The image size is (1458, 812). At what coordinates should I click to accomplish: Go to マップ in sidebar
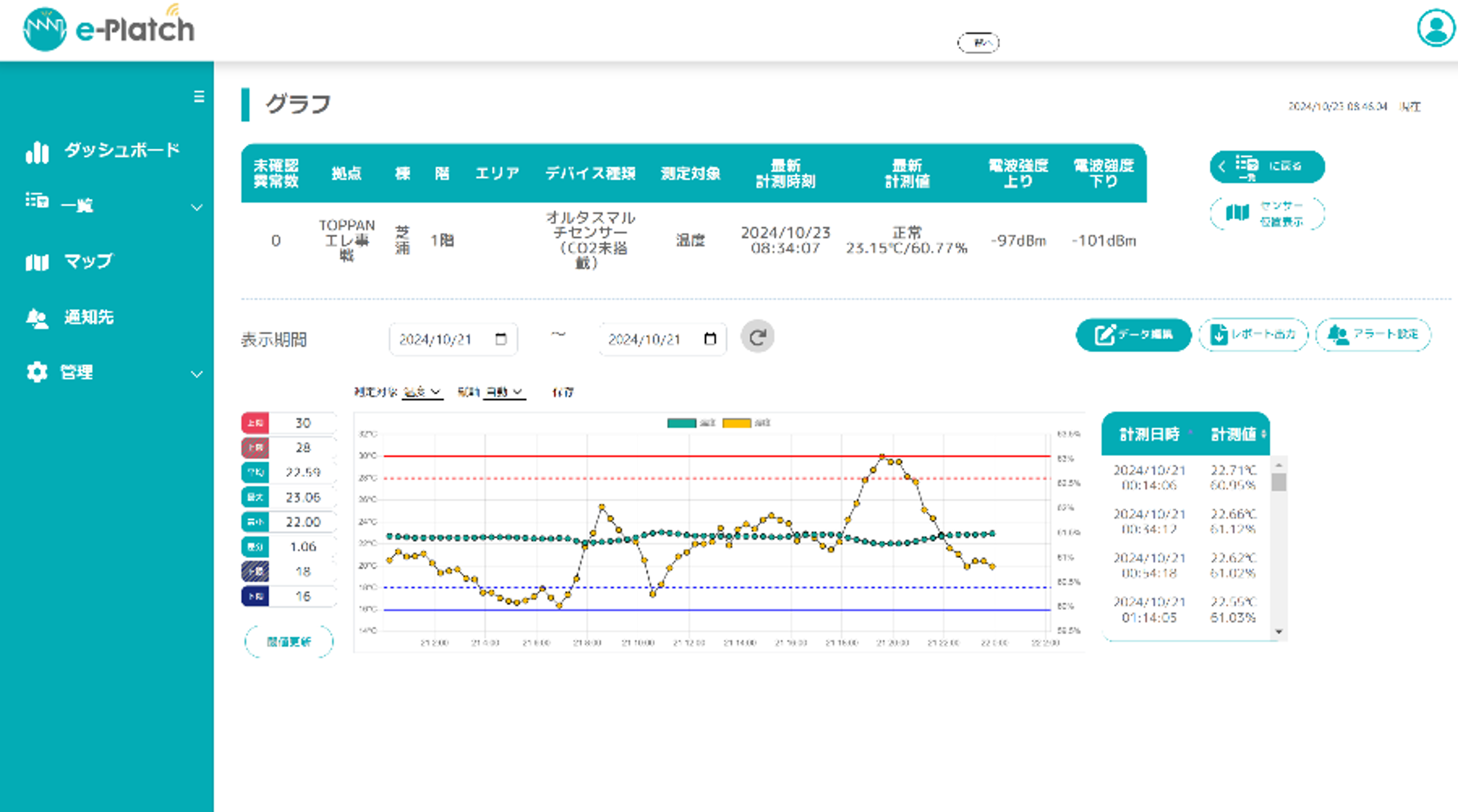[x=87, y=261]
